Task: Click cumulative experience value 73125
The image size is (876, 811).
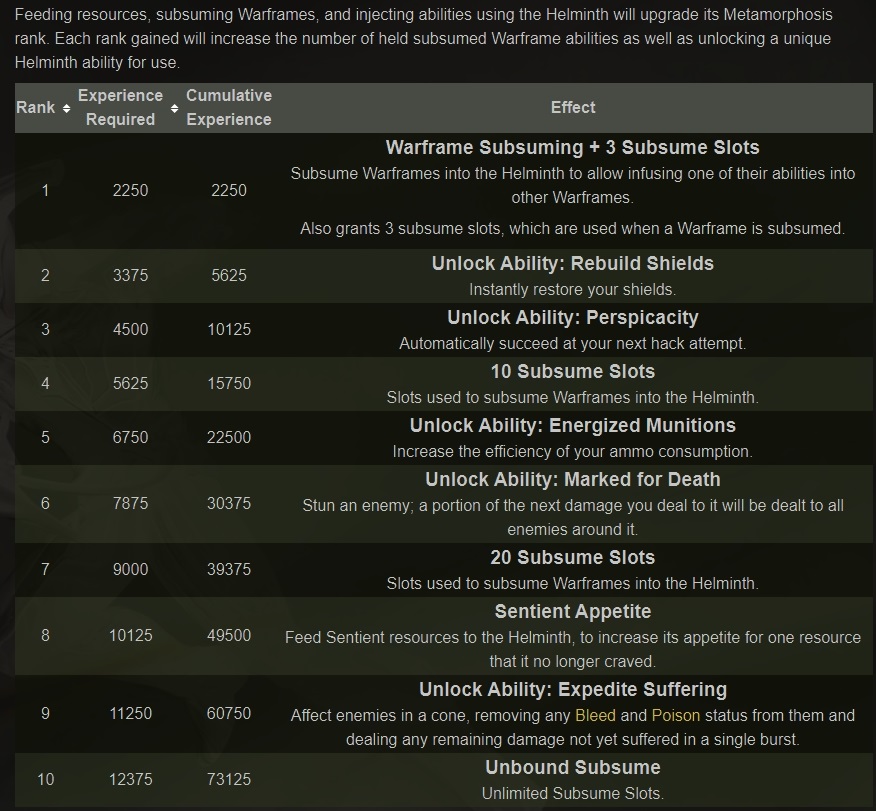Action: coord(229,779)
